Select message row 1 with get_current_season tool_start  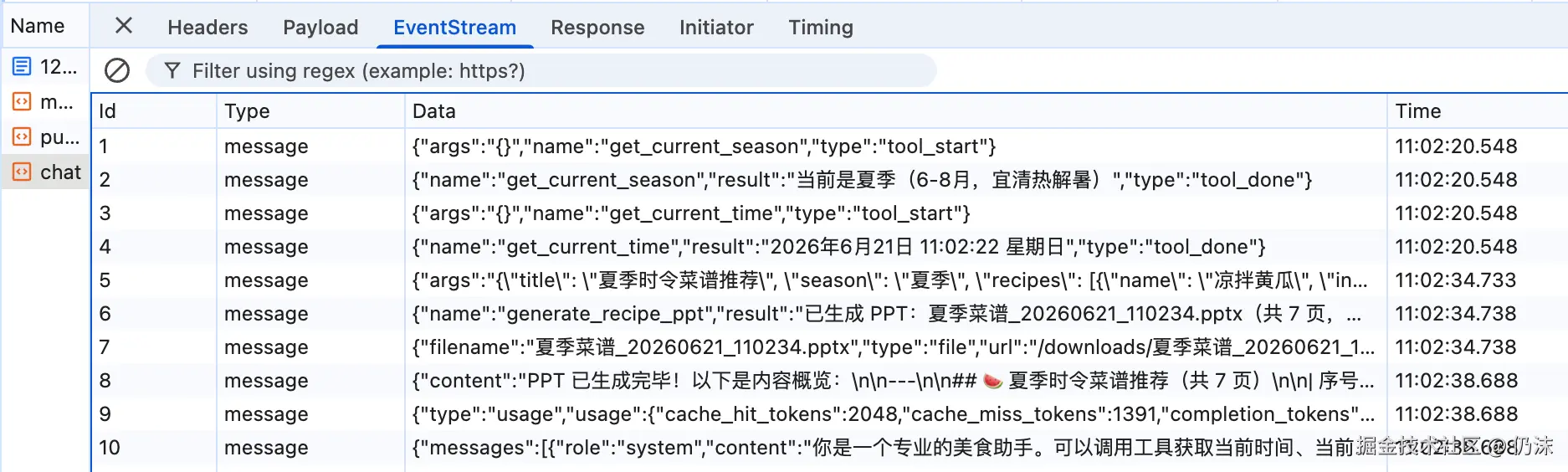pyautogui.click(x=829, y=146)
